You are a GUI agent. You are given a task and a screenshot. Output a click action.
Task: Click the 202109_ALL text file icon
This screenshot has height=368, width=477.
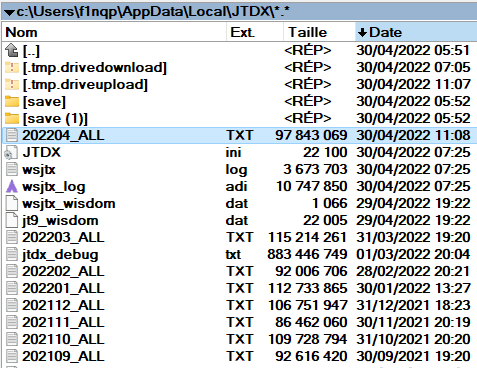[x=12, y=356]
